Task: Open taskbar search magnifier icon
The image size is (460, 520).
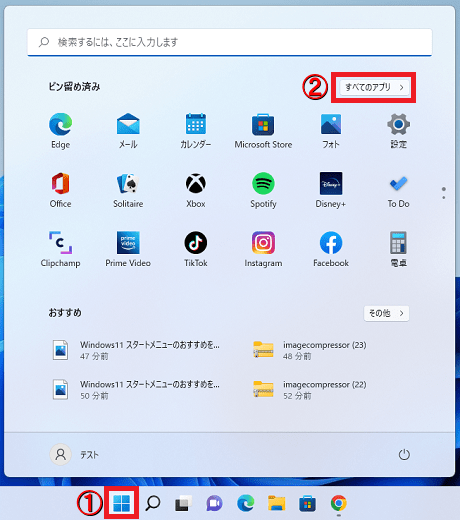Action: coord(153,503)
